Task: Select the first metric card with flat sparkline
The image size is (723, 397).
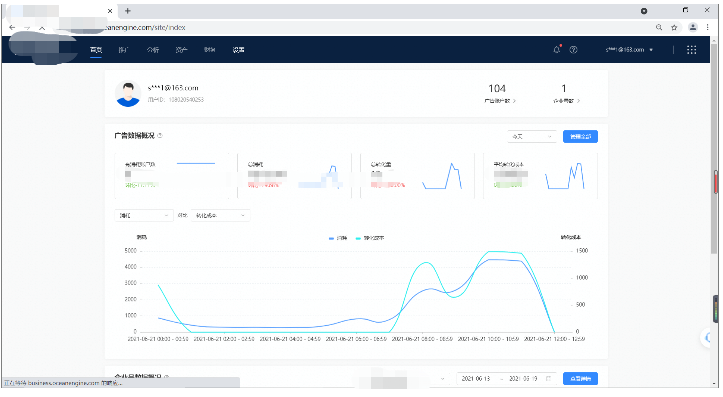Action: [172, 176]
